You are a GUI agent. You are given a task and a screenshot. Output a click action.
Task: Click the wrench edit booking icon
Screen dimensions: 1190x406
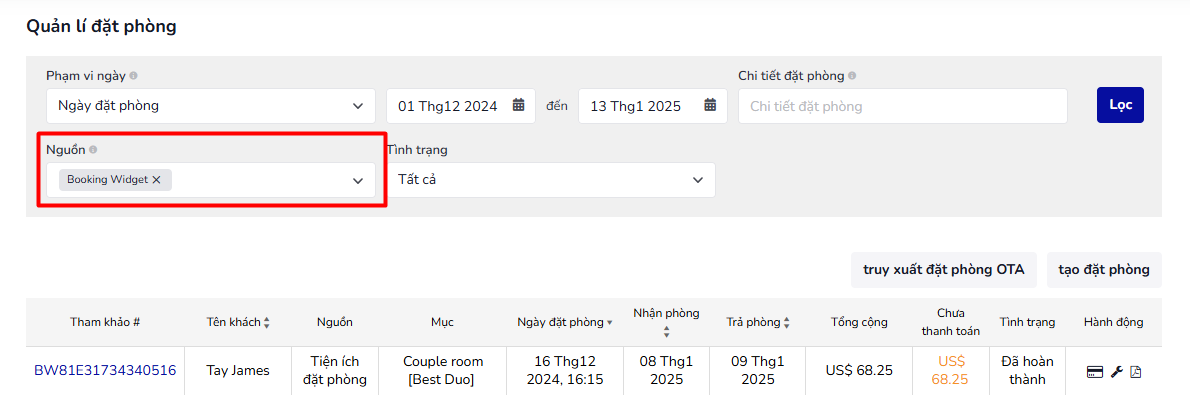click(1117, 372)
